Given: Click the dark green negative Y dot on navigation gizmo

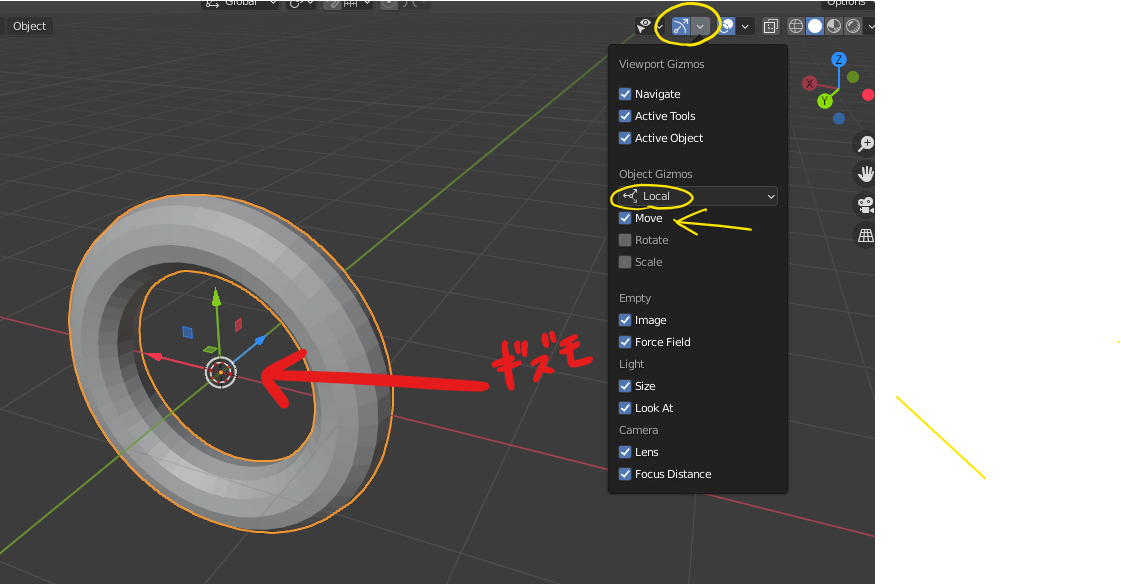Looking at the screenshot, I should (853, 76).
